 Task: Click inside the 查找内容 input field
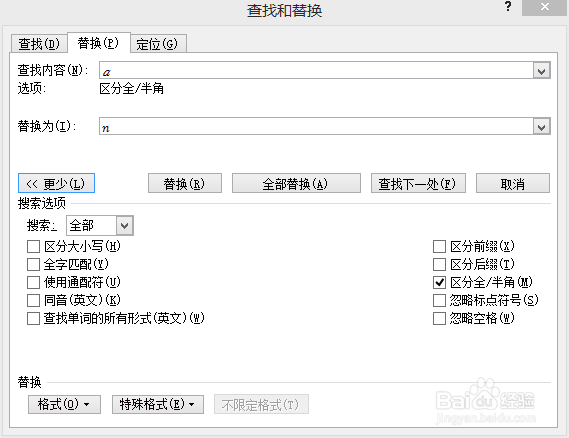coord(316,70)
